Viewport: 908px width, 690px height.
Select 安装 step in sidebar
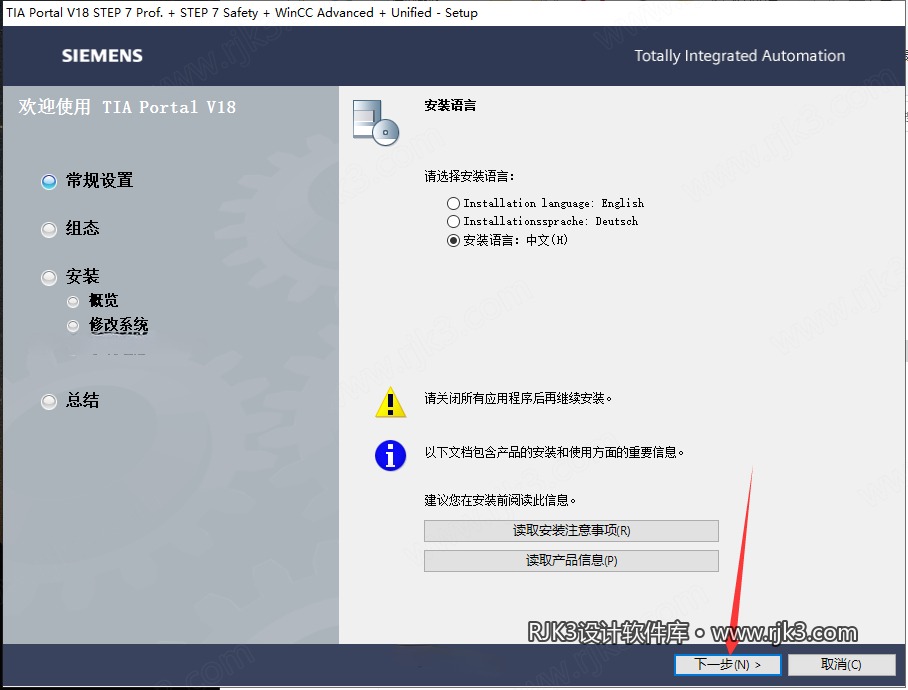pos(82,276)
